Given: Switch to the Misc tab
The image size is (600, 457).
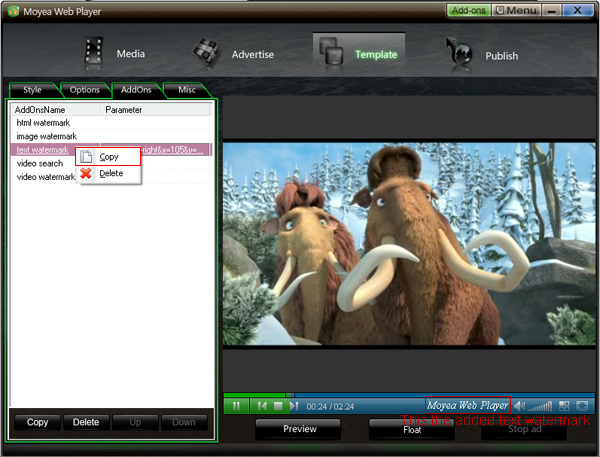Looking at the screenshot, I should 187,90.
